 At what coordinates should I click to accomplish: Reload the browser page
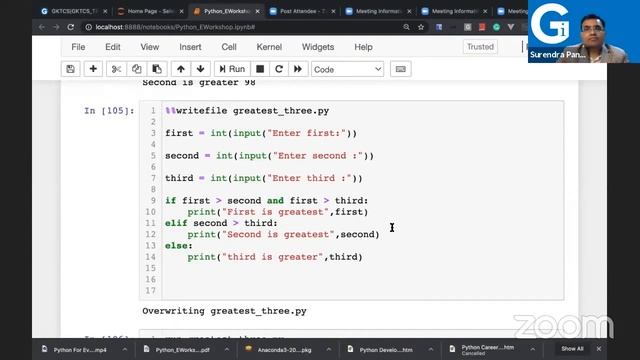click(x=71, y=27)
